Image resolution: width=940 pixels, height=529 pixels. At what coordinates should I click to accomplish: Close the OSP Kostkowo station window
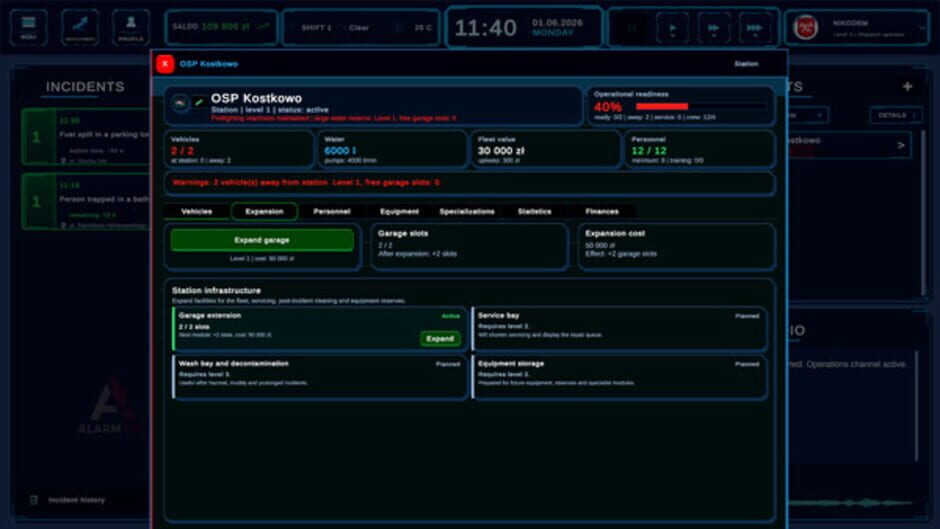click(x=165, y=64)
